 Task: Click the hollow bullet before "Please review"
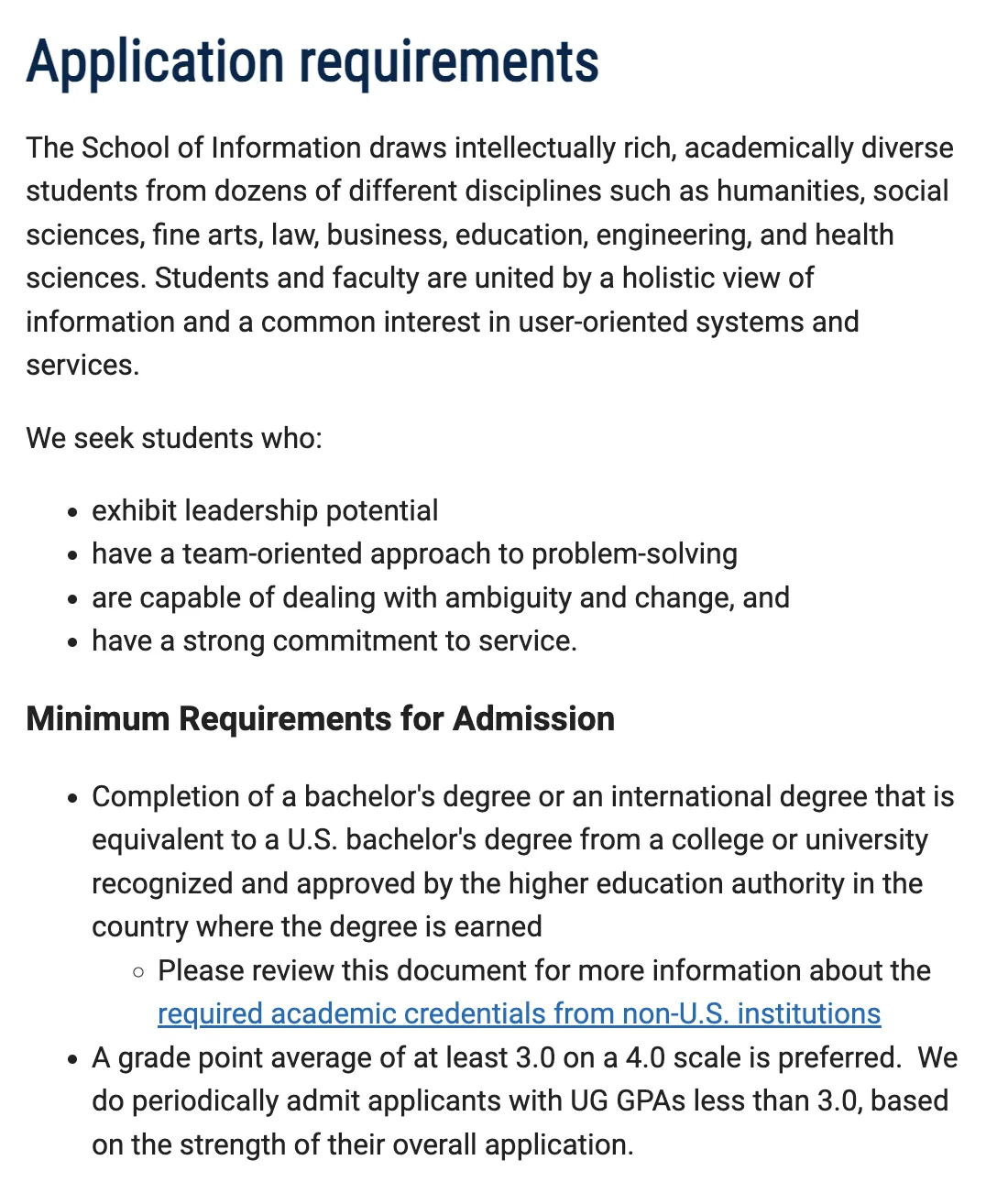(138, 972)
